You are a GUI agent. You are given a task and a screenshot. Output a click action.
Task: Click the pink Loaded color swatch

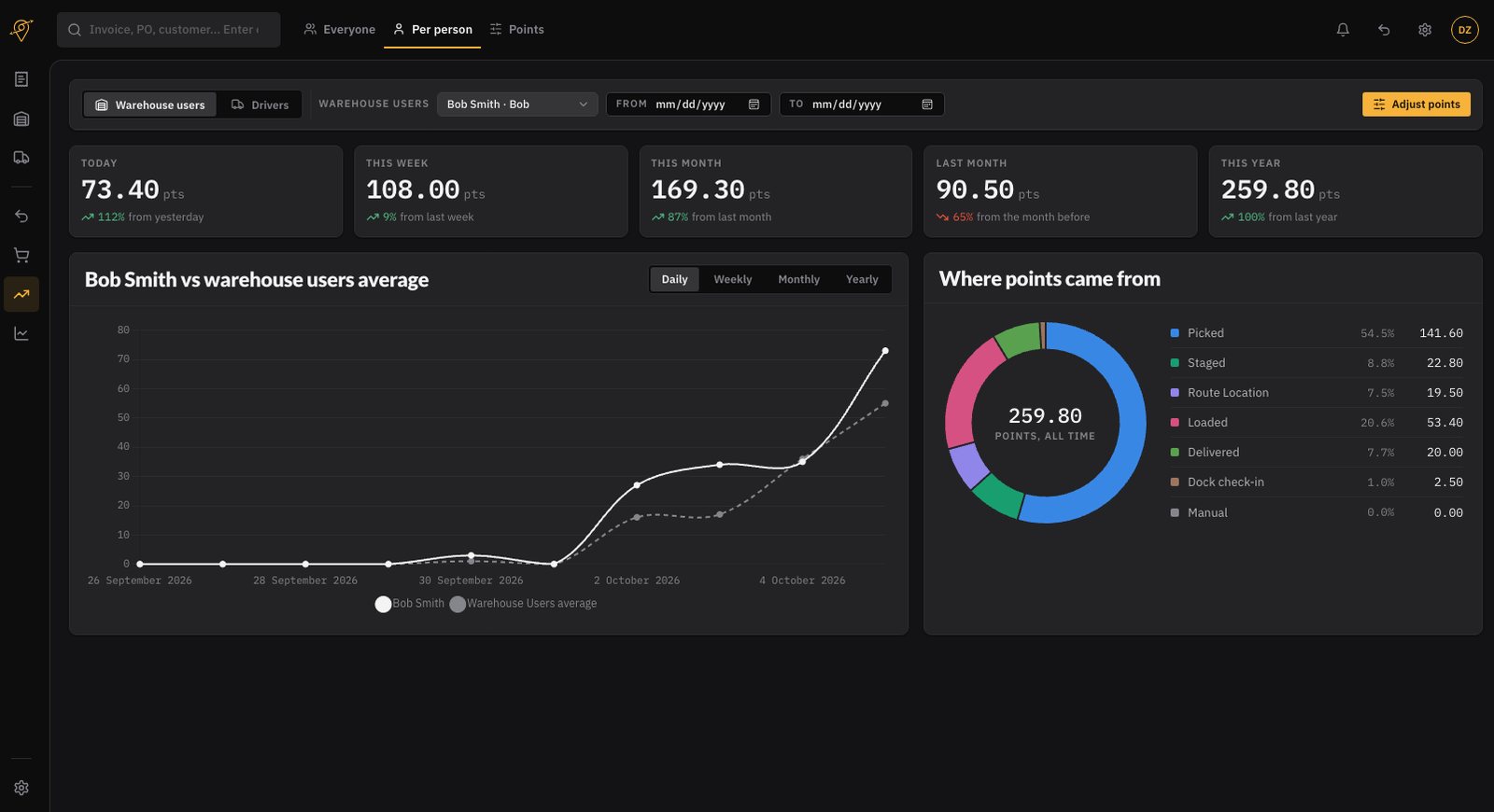[1175, 423]
